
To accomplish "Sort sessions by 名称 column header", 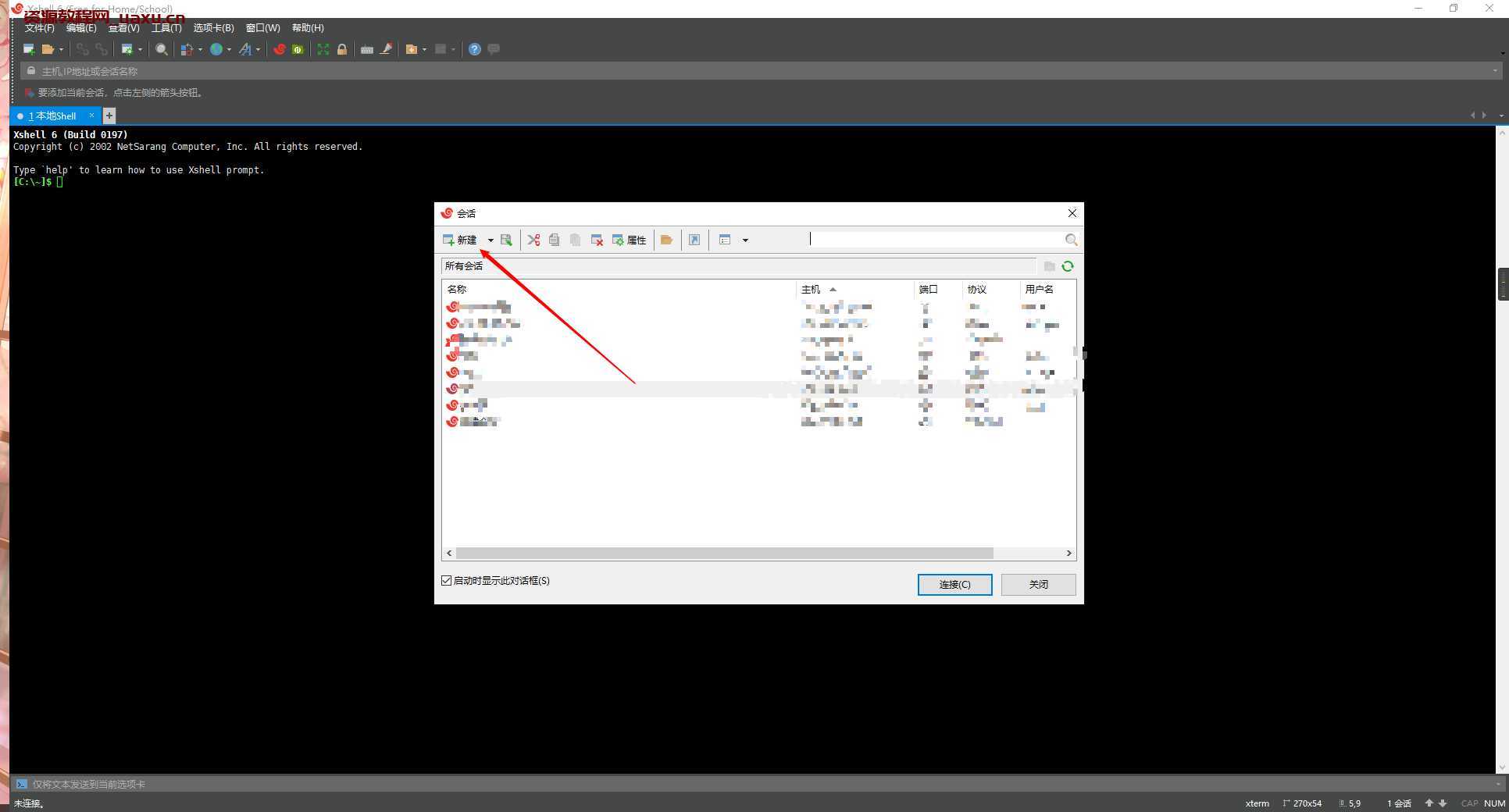I will [x=619, y=289].
